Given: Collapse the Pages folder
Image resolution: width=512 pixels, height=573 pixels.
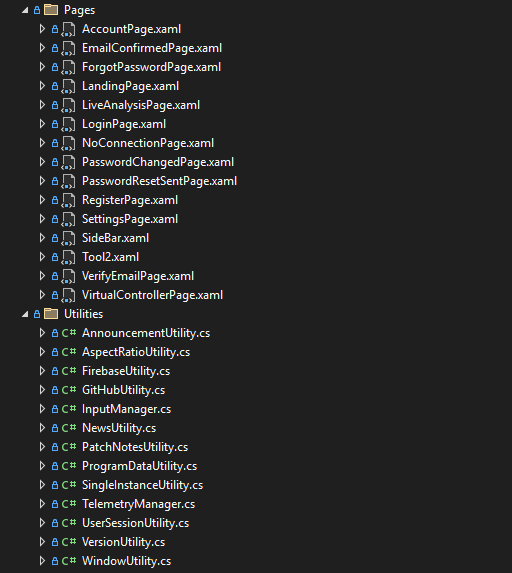Looking at the screenshot, I should (25, 10).
